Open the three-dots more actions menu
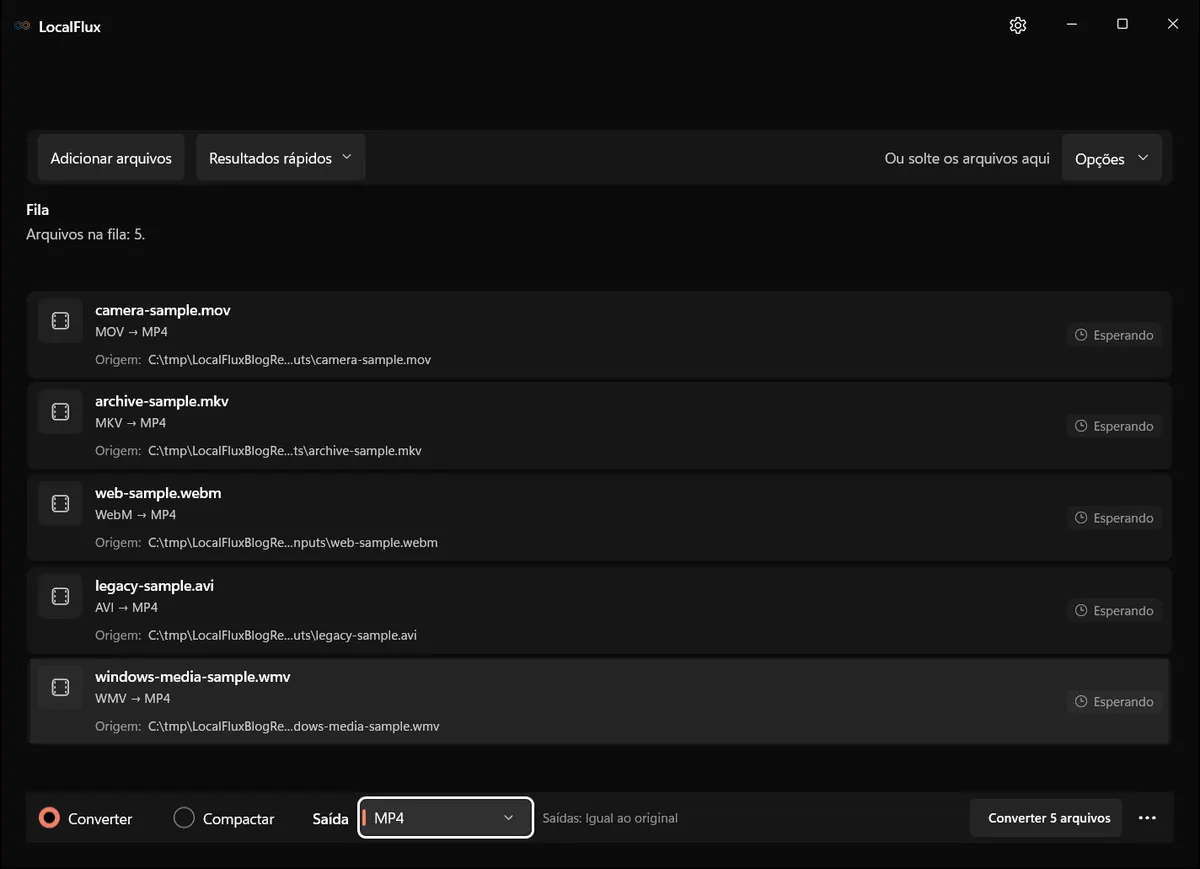The height and width of the screenshot is (869, 1200). pos(1147,818)
